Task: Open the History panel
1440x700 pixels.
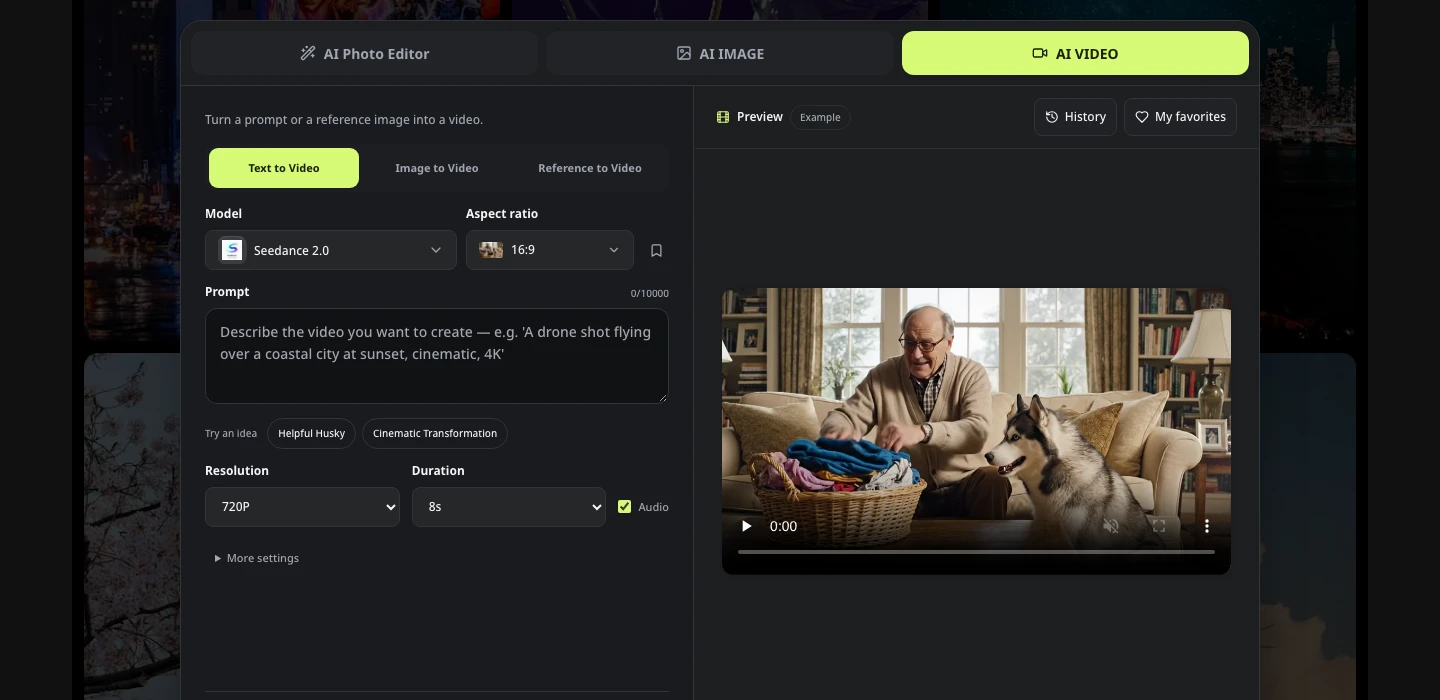Action: tap(1075, 117)
